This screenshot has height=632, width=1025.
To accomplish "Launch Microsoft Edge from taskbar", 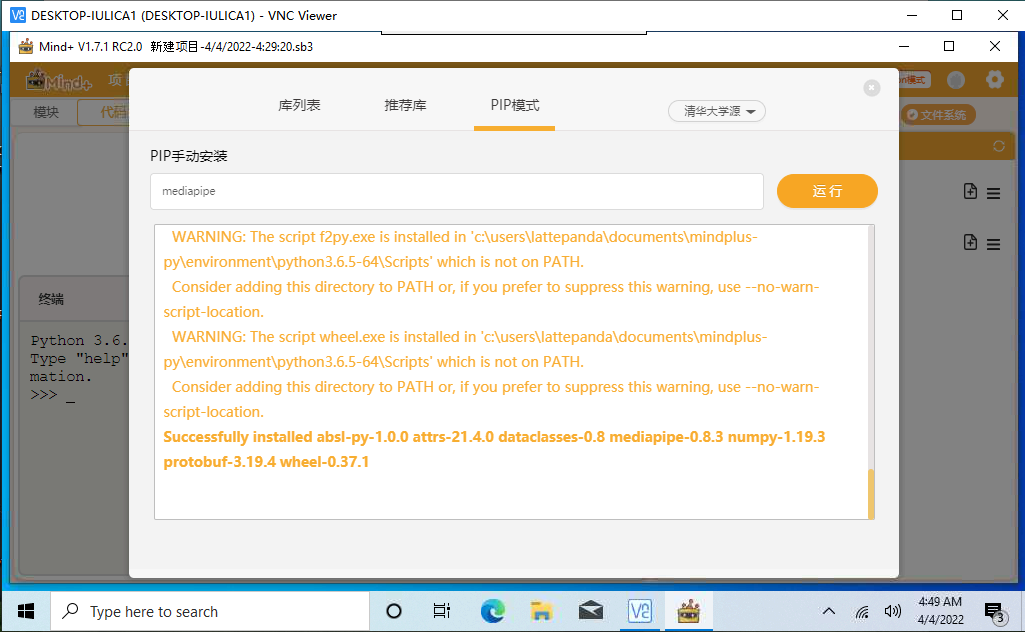I will tap(492, 611).
